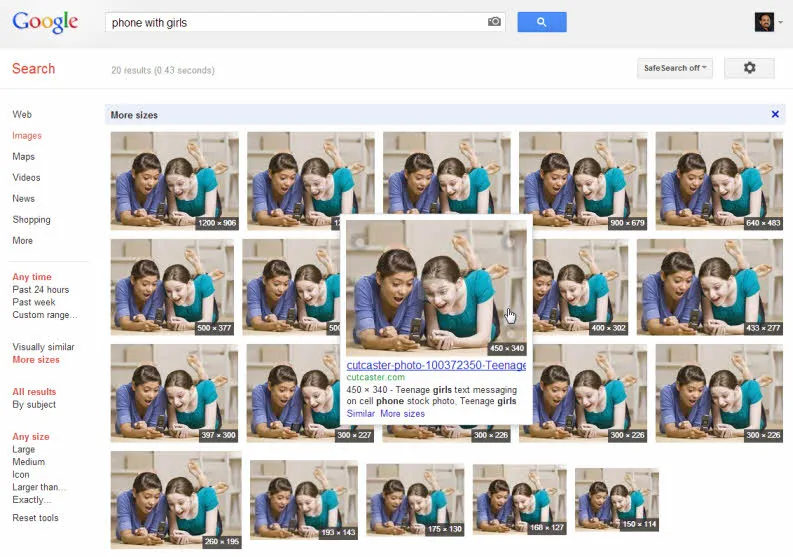This screenshot has height=557, width=793.
Task: Filter images by Large size
Action: [x=24, y=449]
